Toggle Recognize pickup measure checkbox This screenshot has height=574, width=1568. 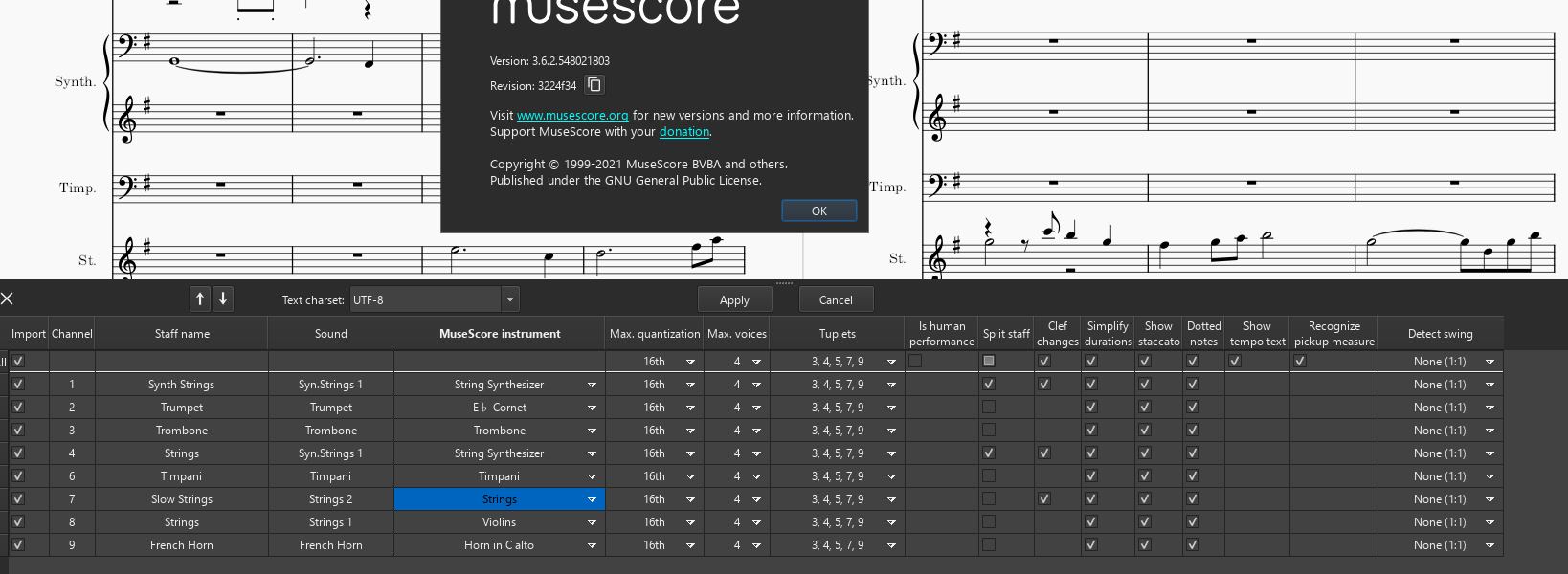(1300, 361)
